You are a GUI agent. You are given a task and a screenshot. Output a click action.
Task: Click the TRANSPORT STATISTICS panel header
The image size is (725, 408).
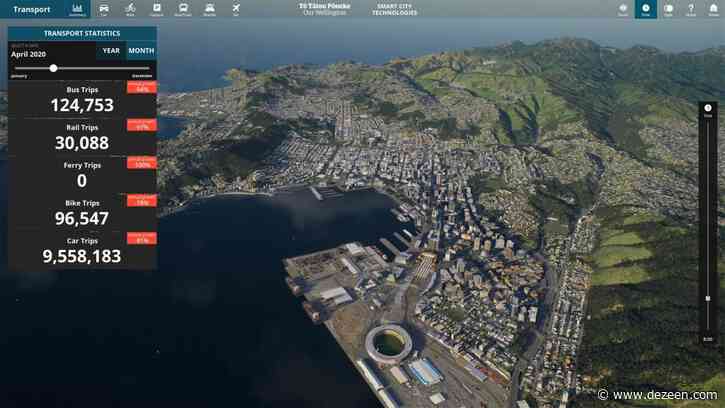tap(82, 33)
